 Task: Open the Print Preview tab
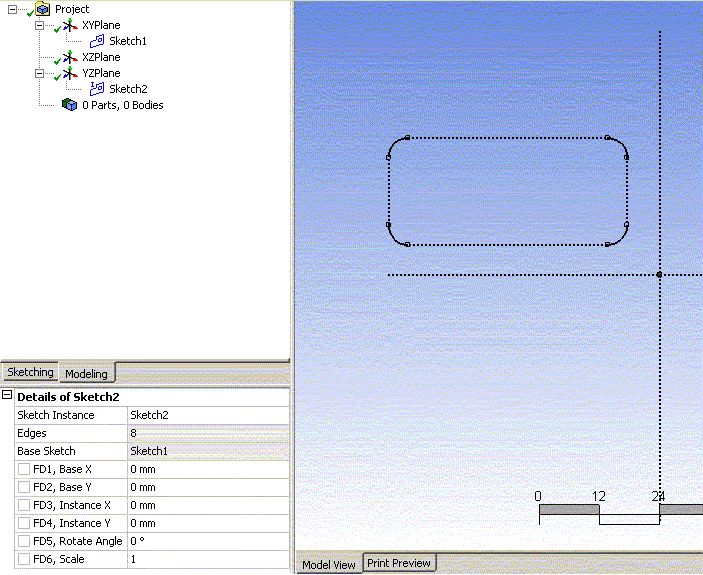[x=398, y=563]
